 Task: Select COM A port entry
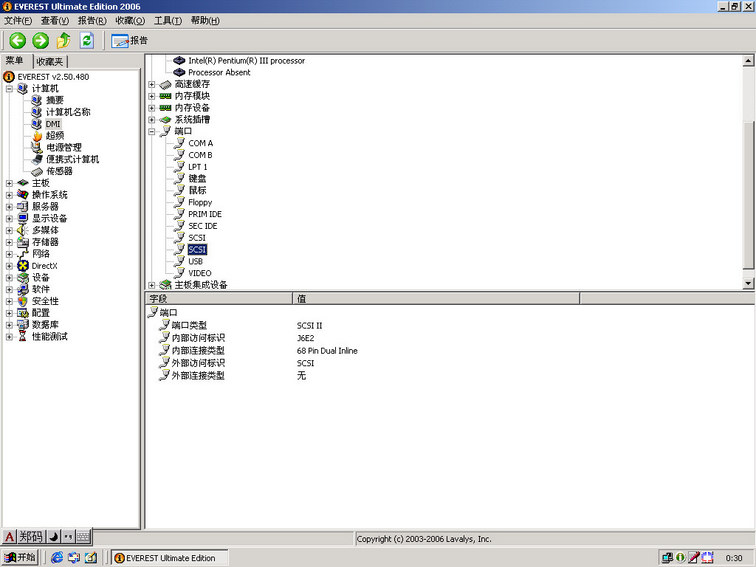point(201,143)
